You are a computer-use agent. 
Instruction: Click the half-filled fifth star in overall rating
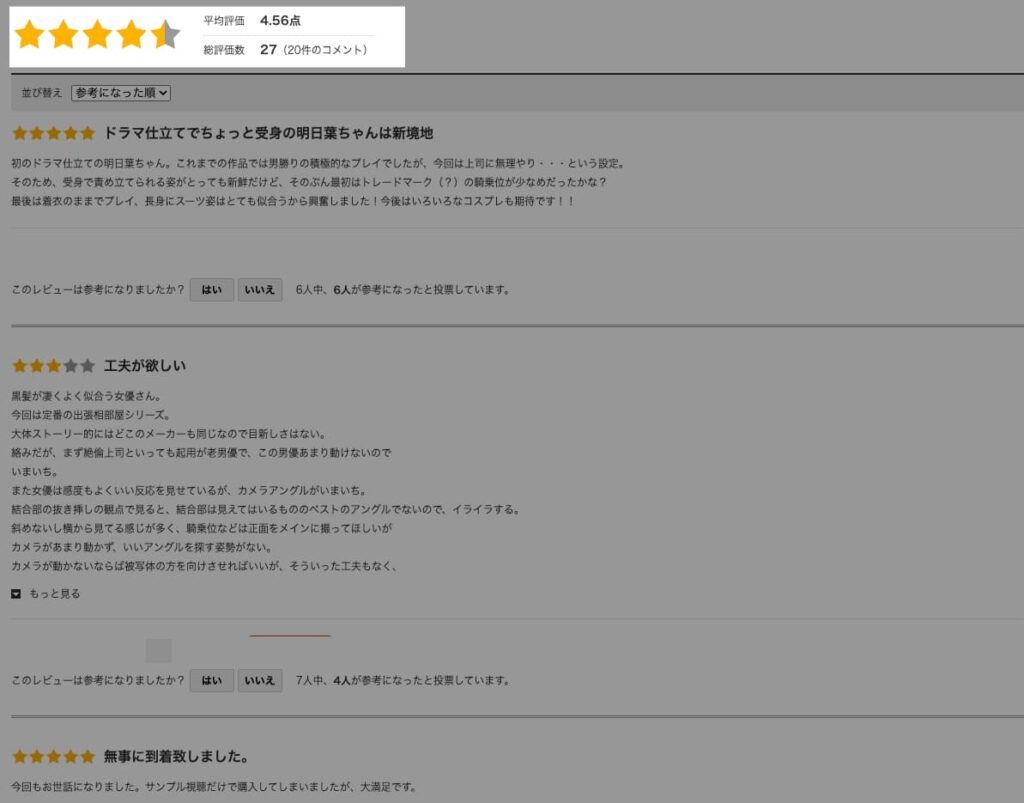coord(165,35)
